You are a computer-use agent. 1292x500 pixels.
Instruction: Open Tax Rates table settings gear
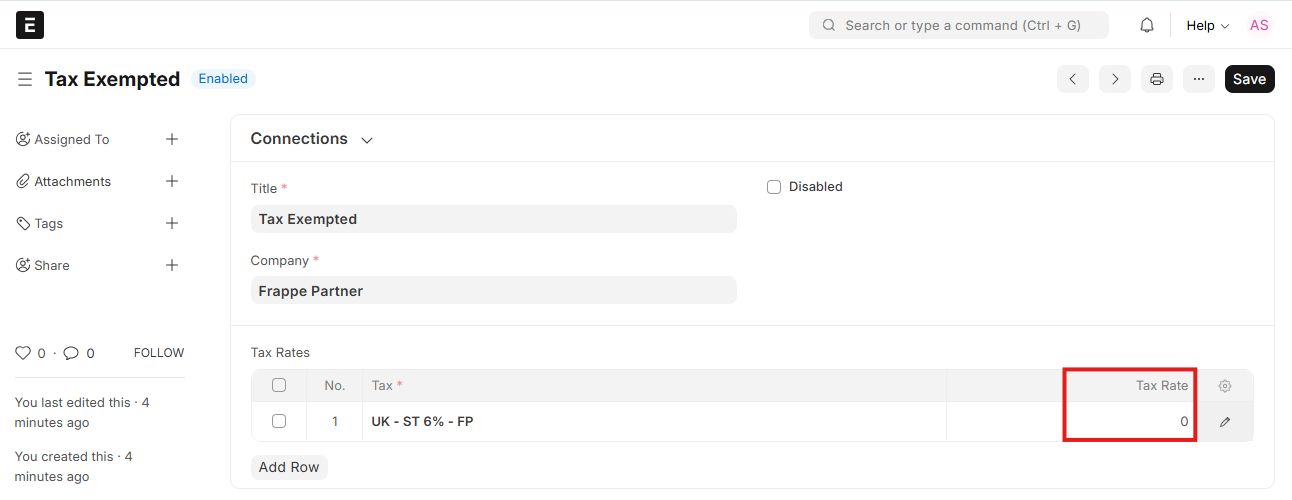[1225, 386]
